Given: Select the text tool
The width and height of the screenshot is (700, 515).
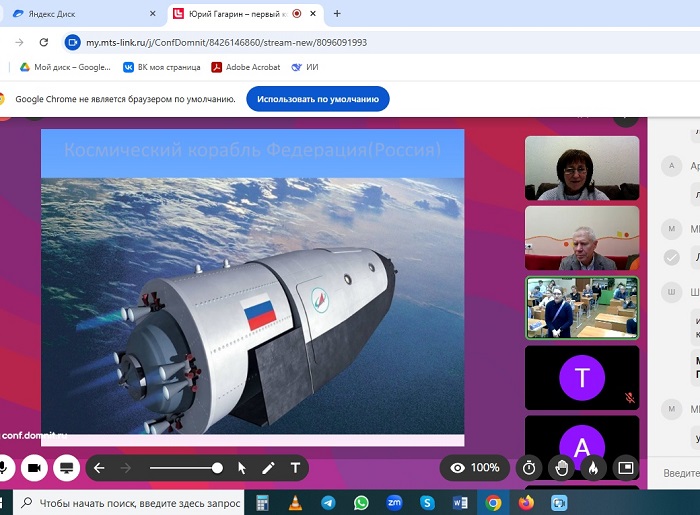Looking at the screenshot, I should pyautogui.click(x=295, y=467).
